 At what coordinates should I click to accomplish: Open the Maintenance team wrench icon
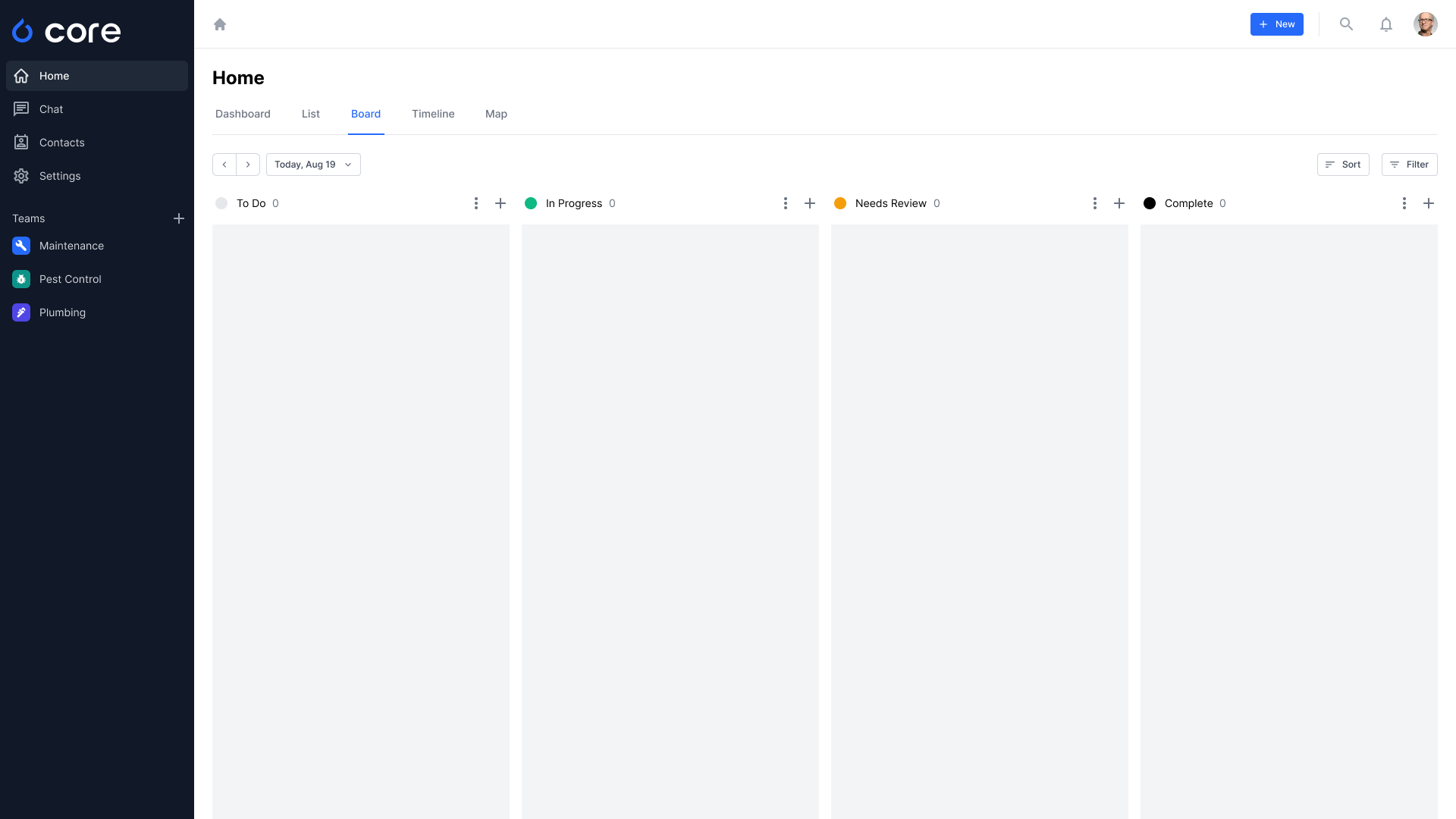tap(21, 246)
